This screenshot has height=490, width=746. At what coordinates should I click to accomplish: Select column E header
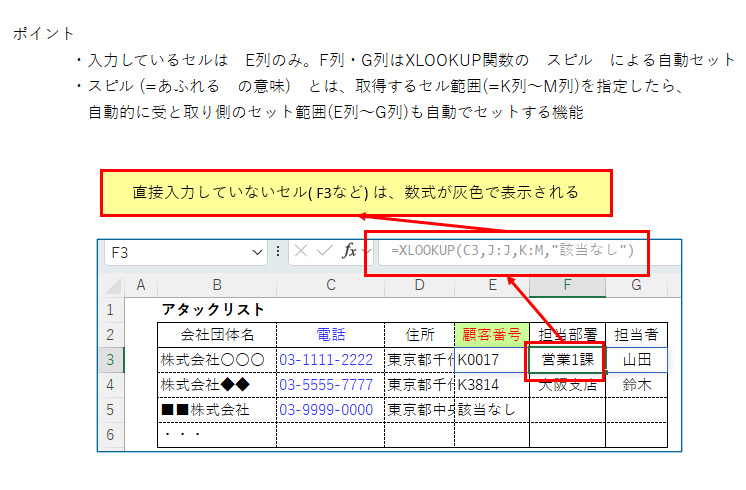pyautogui.click(x=491, y=286)
